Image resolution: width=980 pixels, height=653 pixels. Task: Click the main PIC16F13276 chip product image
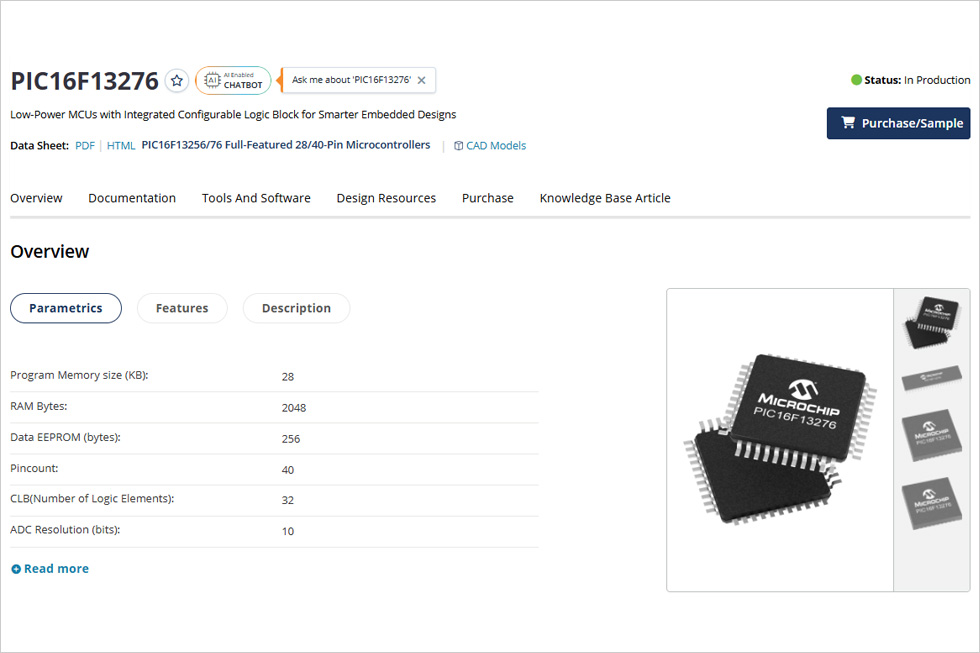[780, 440]
